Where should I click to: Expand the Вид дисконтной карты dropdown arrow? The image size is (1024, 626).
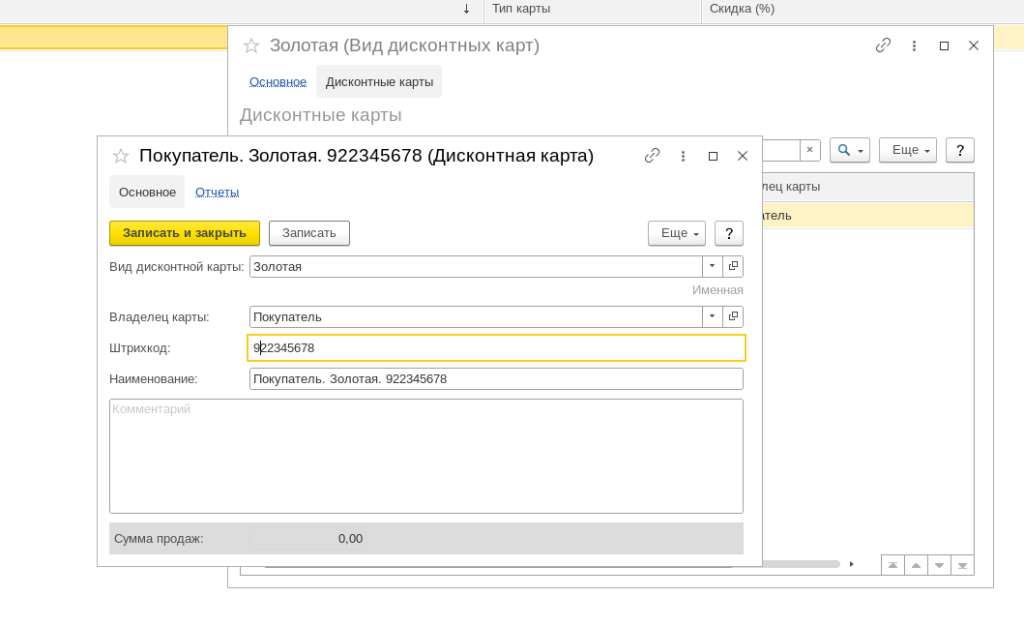tap(712, 266)
